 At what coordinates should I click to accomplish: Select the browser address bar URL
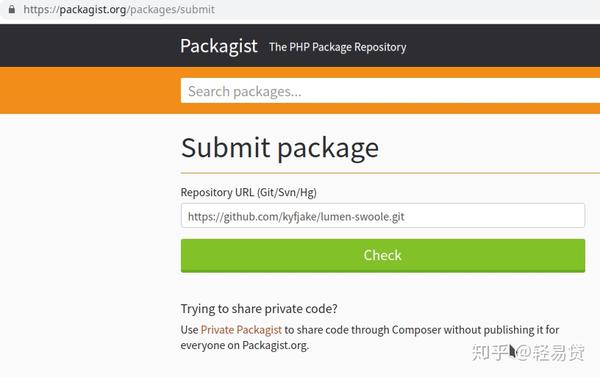119,9
